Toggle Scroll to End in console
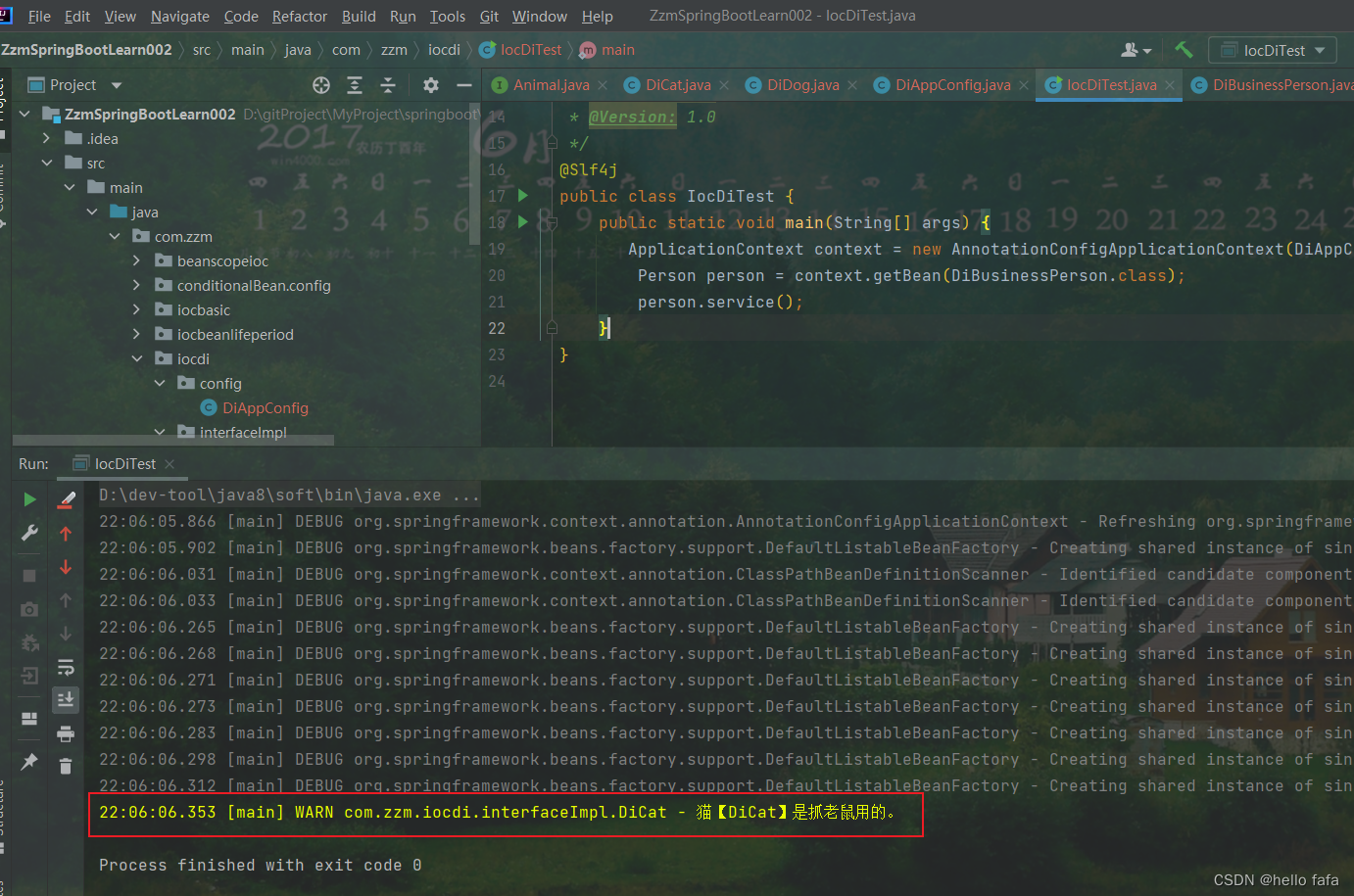This screenshot has height=896, width=1354. click(66, 699)
